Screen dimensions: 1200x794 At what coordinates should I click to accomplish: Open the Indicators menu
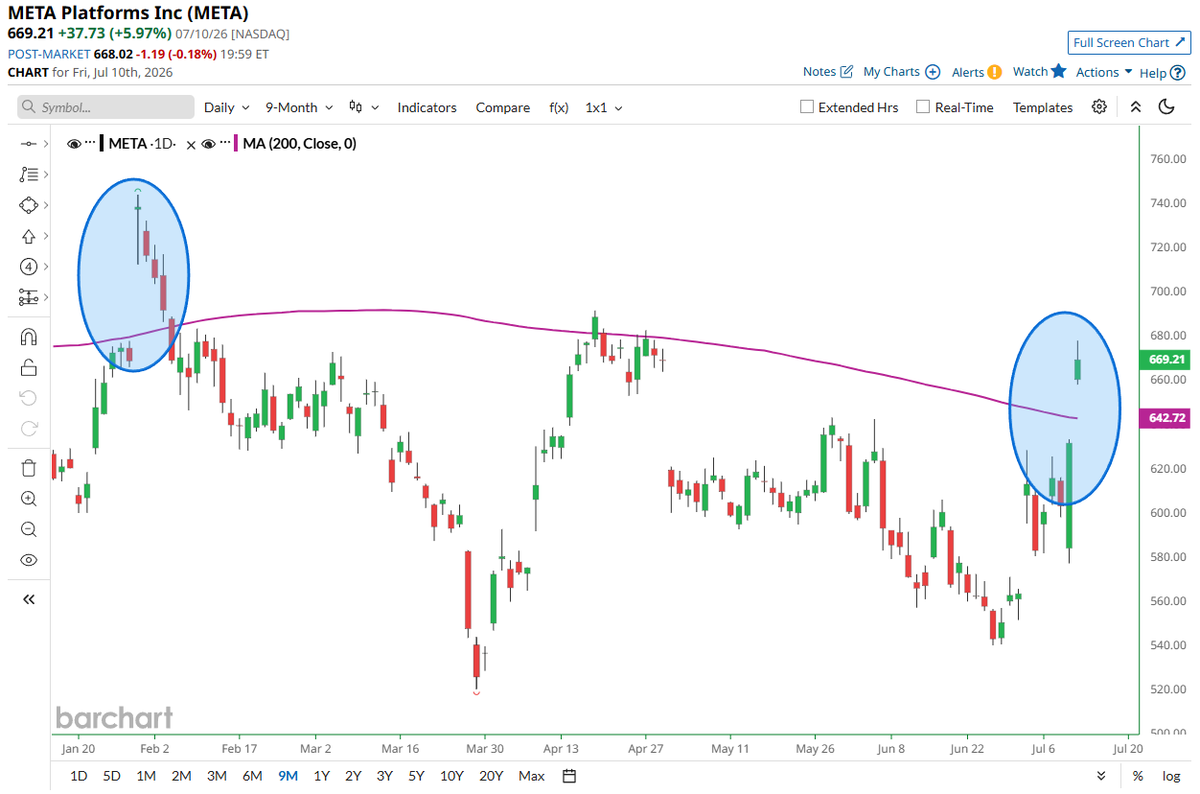tap(427, 107)
